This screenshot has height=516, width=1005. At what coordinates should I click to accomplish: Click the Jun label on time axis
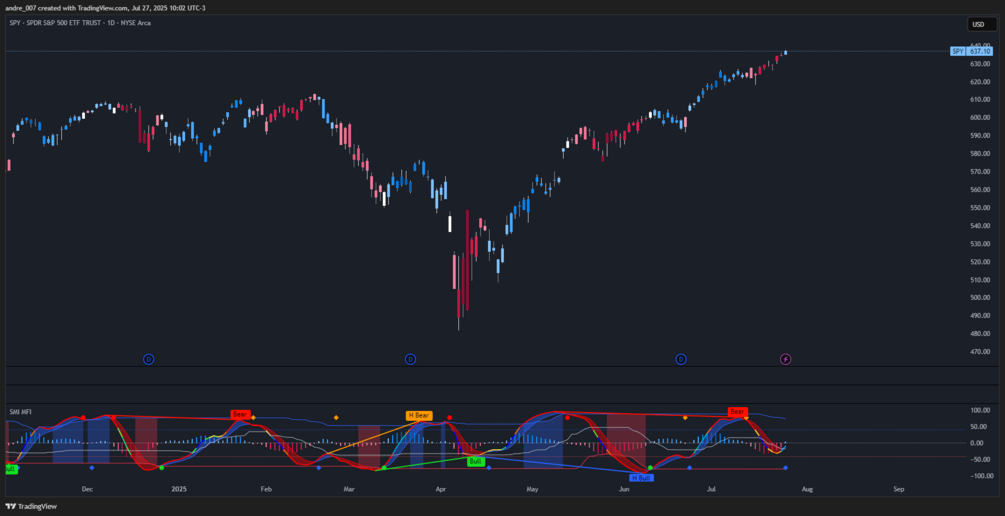[x=624, y=489]
